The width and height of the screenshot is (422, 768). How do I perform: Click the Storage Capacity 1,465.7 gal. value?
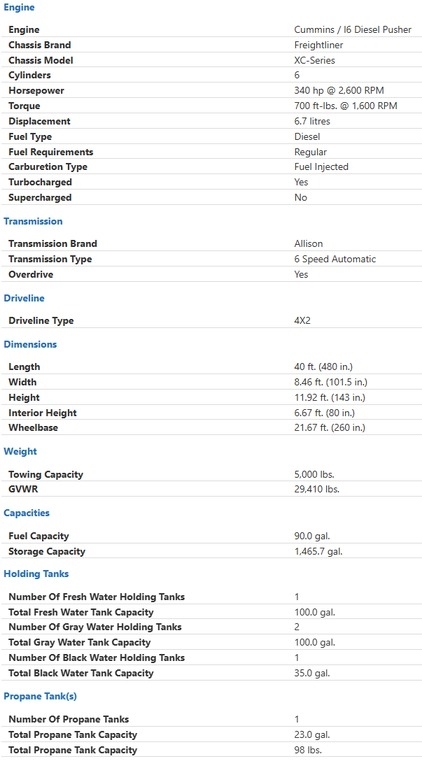[x=318, y=551]
